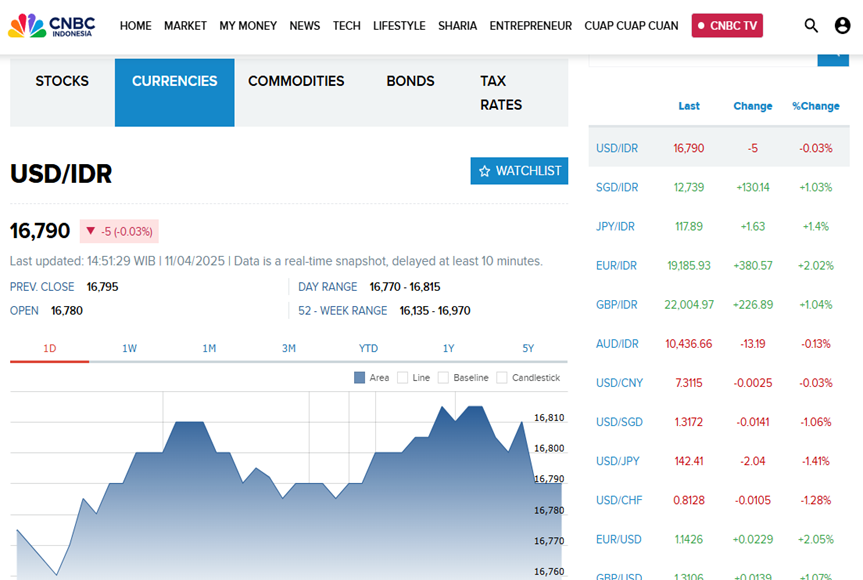
Task: Enable the Area chart type option
Action: [x=360, y=378]
